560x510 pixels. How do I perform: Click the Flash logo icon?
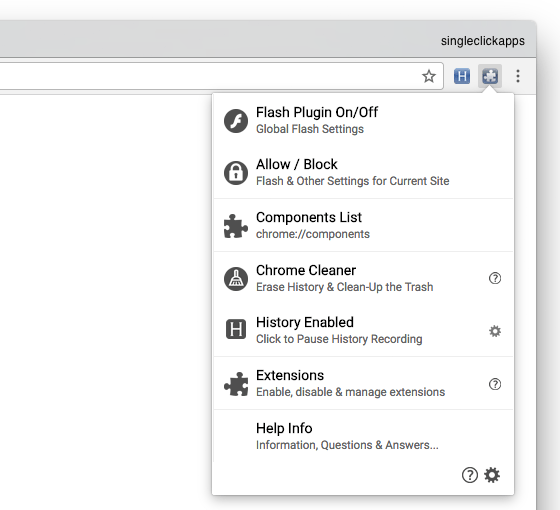pos(236,121)
